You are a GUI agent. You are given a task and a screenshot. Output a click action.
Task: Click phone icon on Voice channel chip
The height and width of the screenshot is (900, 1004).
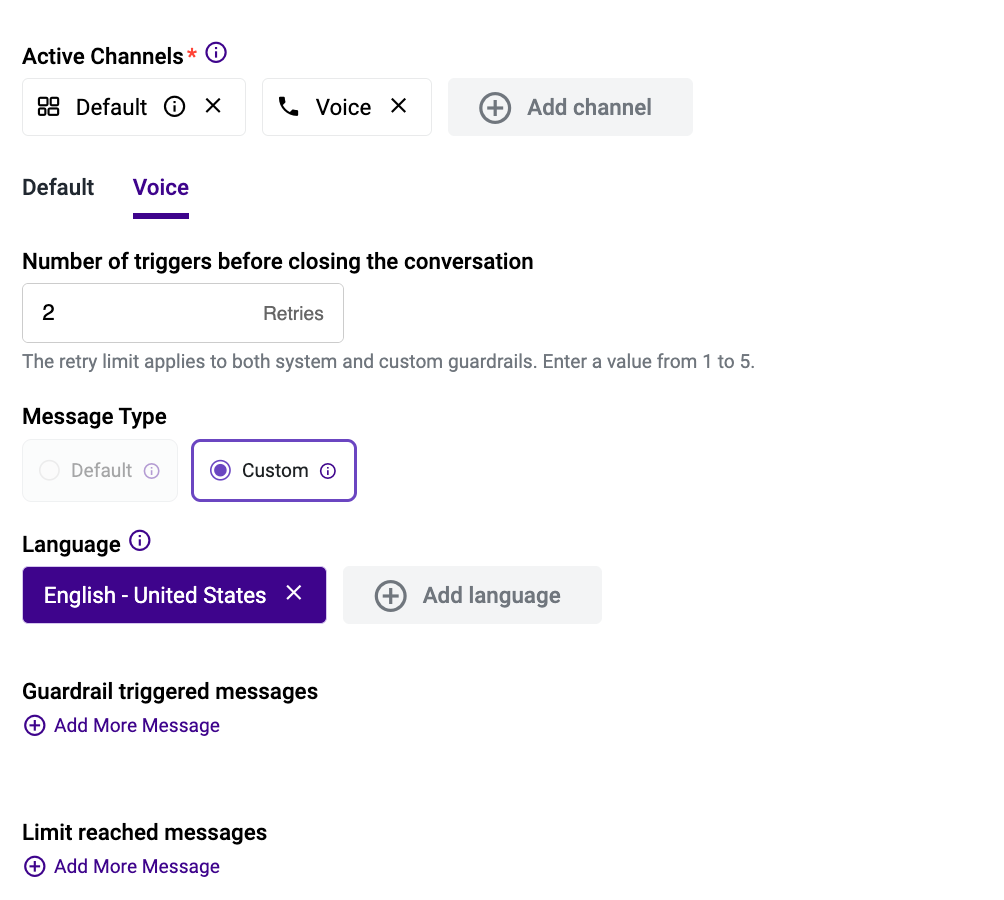(x=288, y=106)
